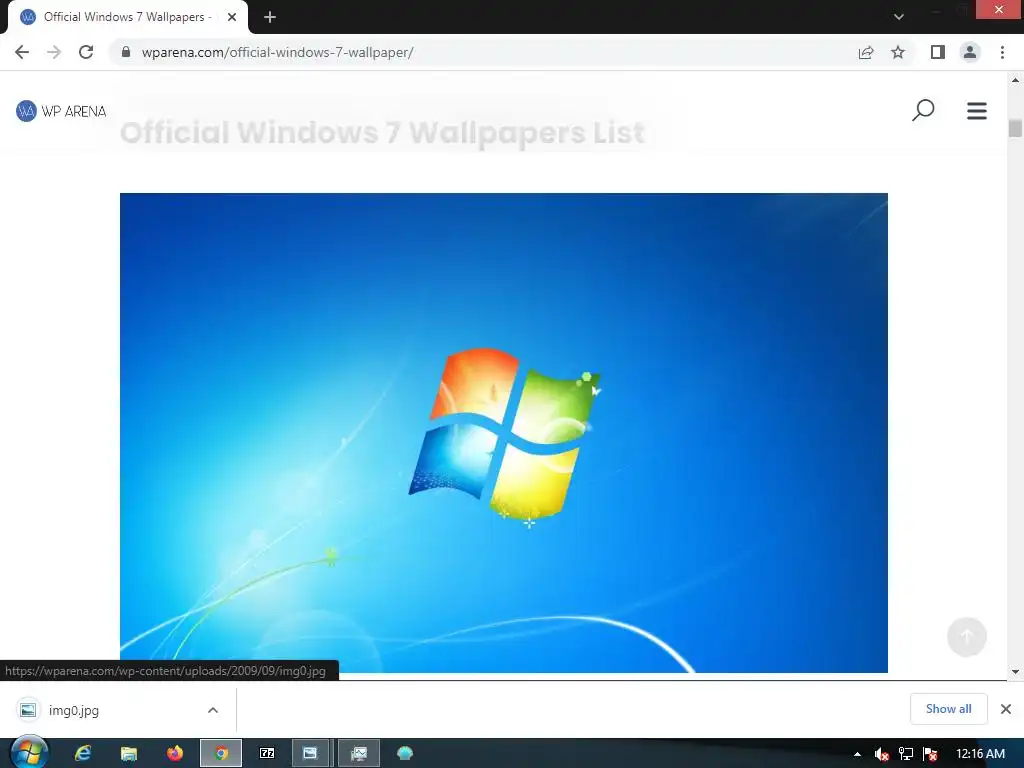The image size is (1024, 768).
Task: Reload the current page
Action: pyautogui.click(x=86, y=52)
